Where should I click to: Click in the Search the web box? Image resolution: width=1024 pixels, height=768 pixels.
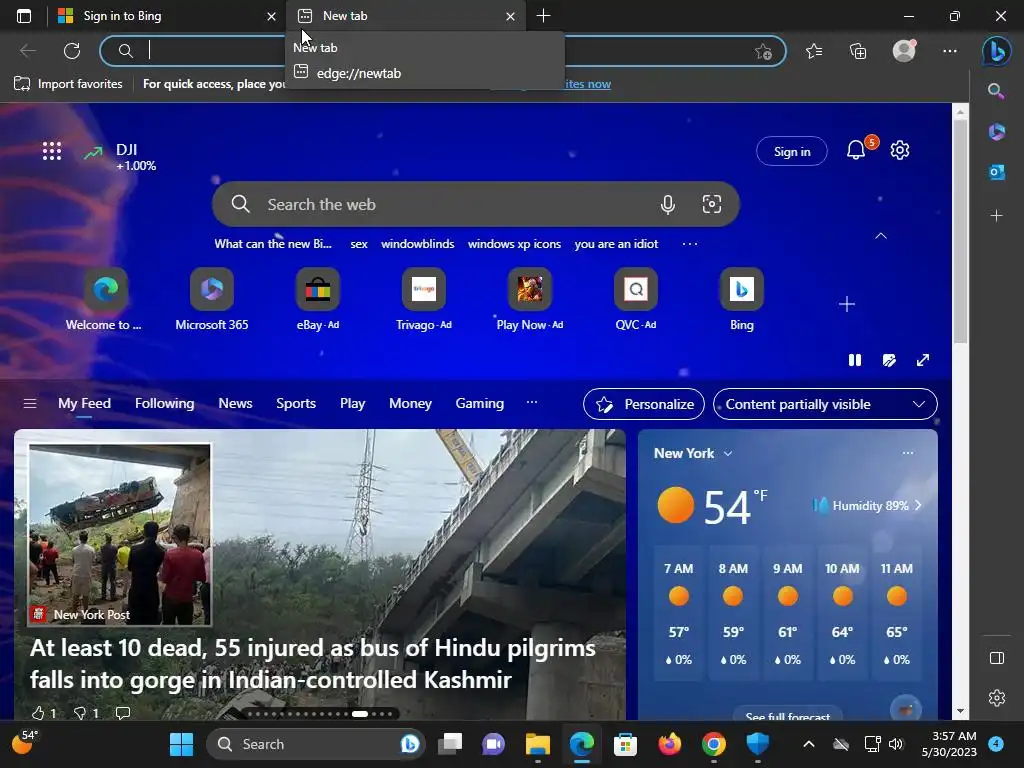475,204
